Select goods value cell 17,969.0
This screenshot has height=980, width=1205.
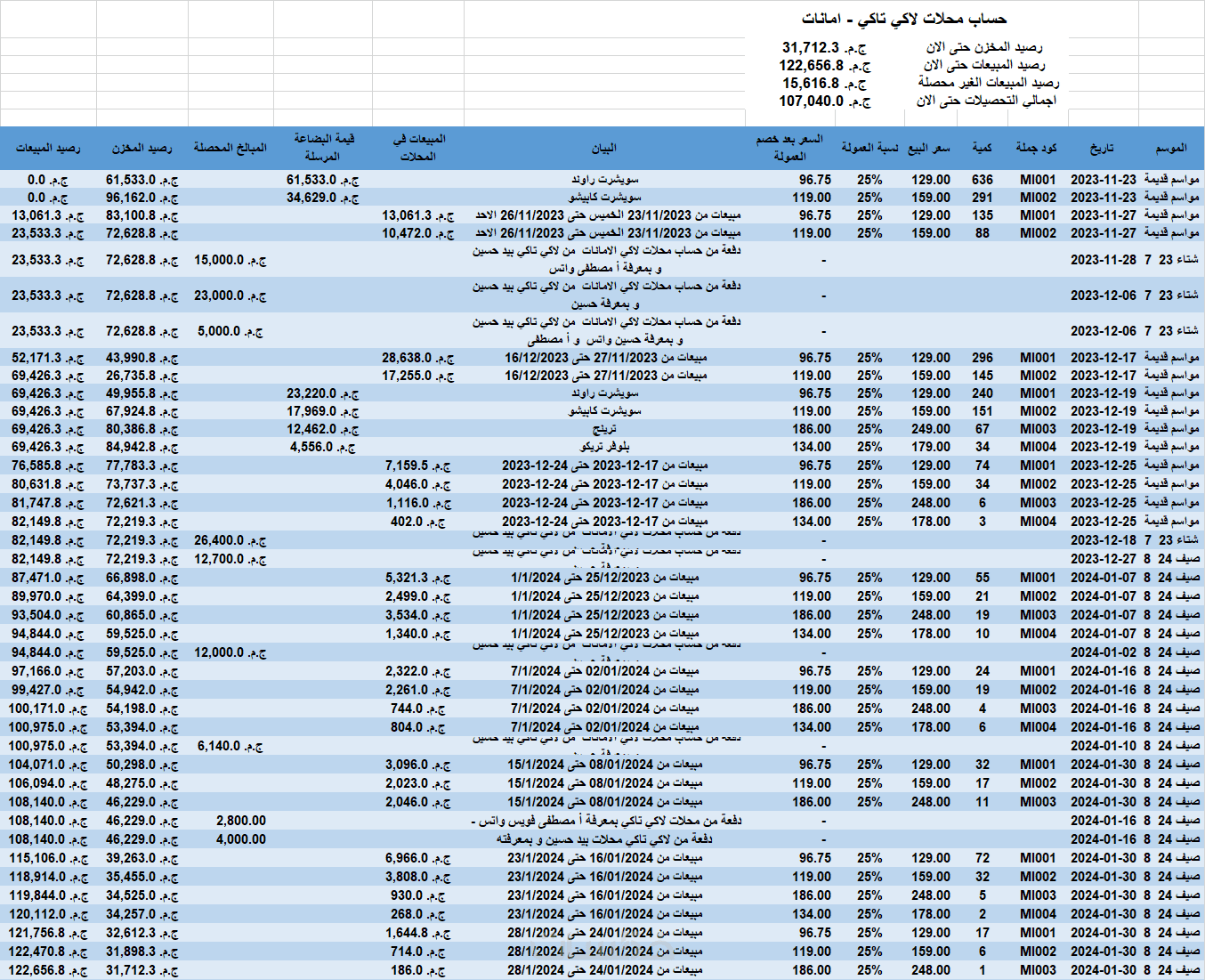tap(322, 410)
